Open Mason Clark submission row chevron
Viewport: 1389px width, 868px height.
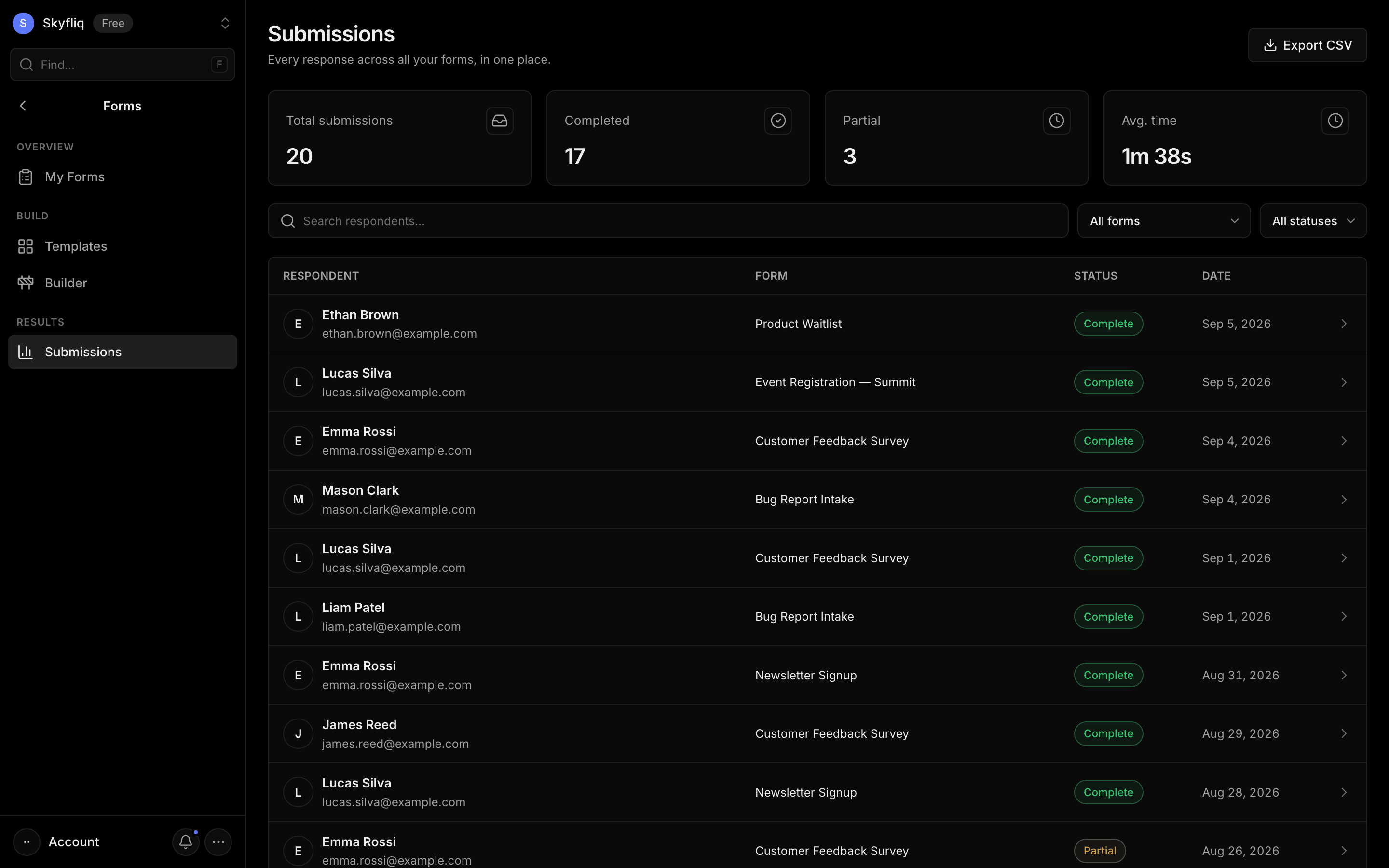[x=1344, y=500]
